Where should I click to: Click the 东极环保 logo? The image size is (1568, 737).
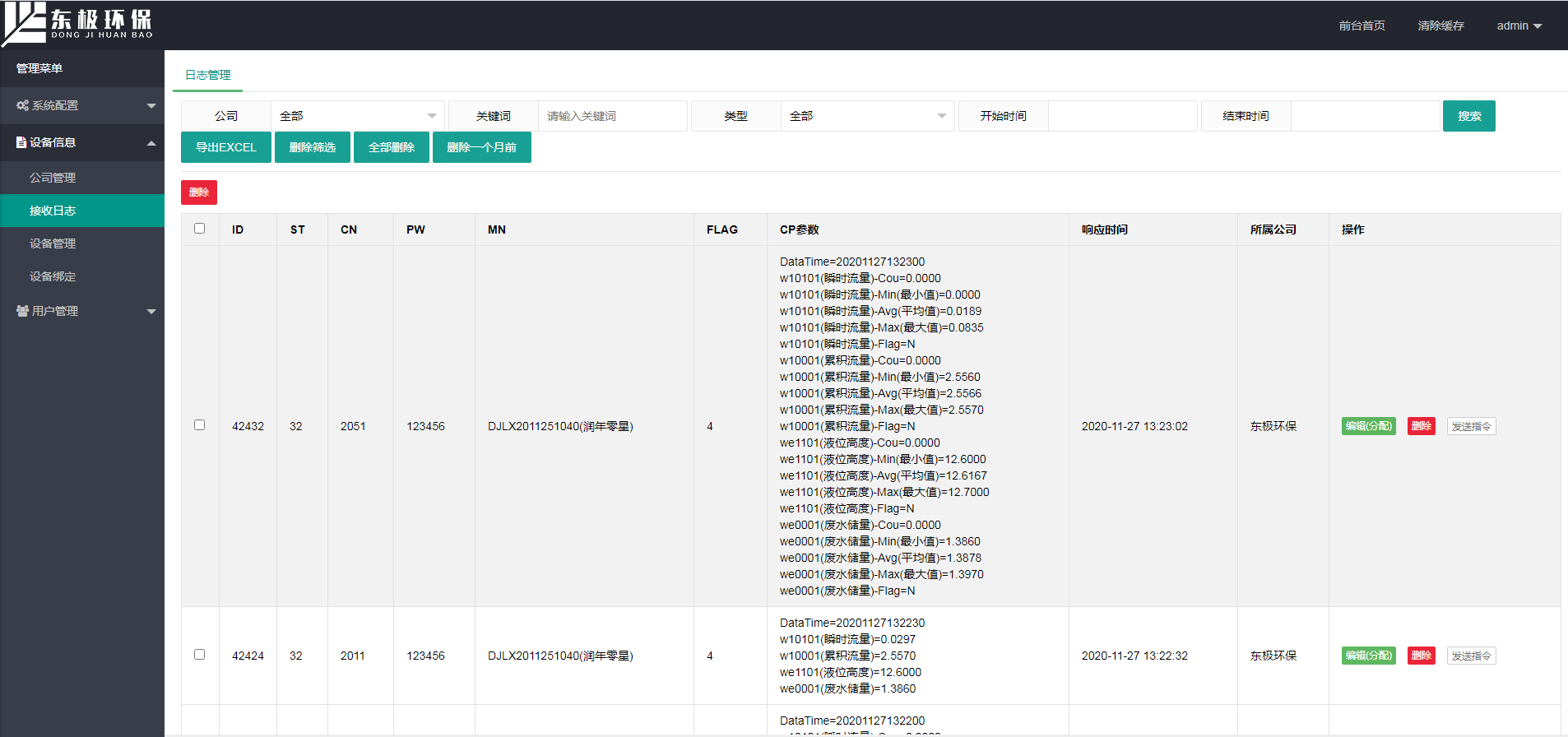(x=78, y=23)
